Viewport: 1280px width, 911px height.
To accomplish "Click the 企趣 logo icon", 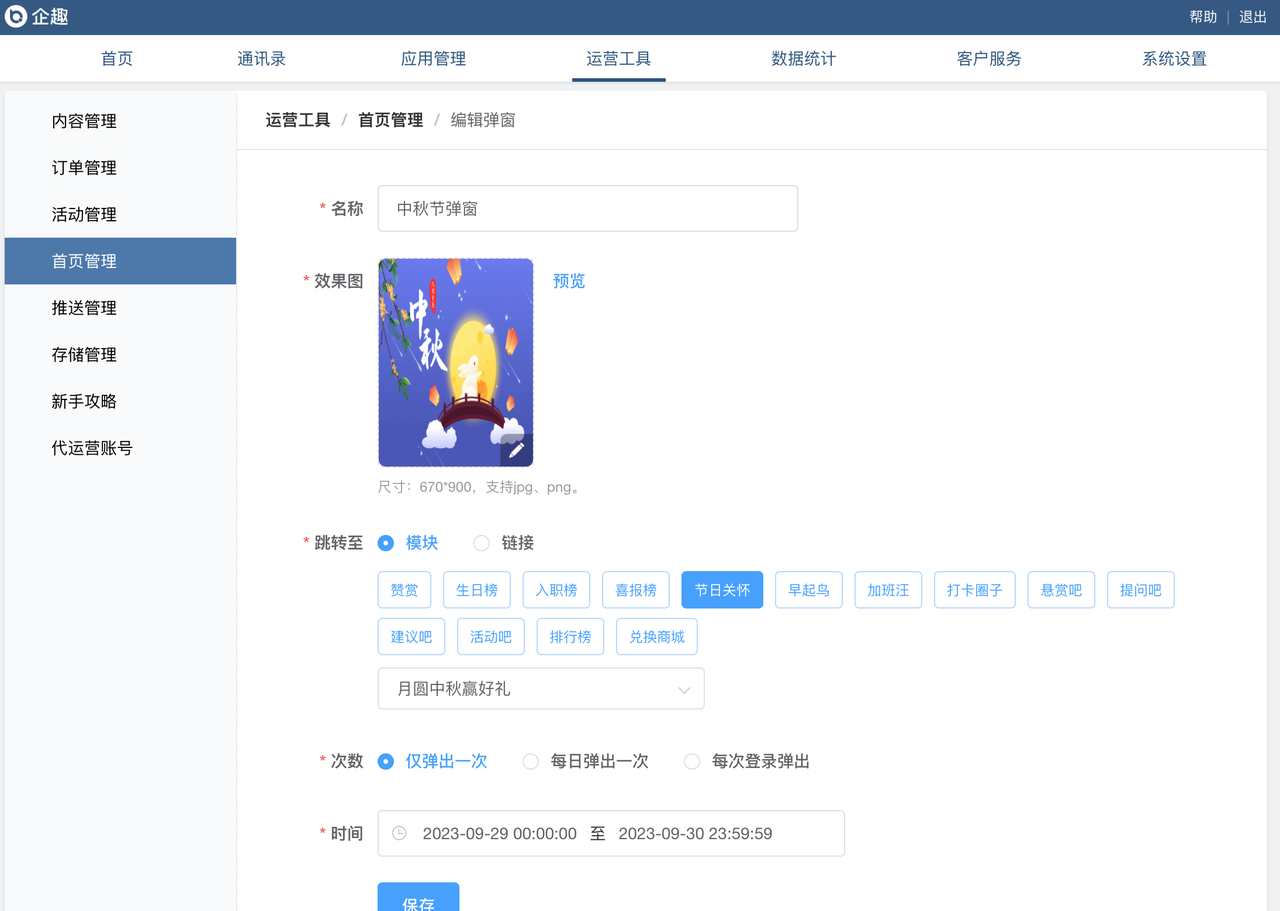I will tap(16, 17).
